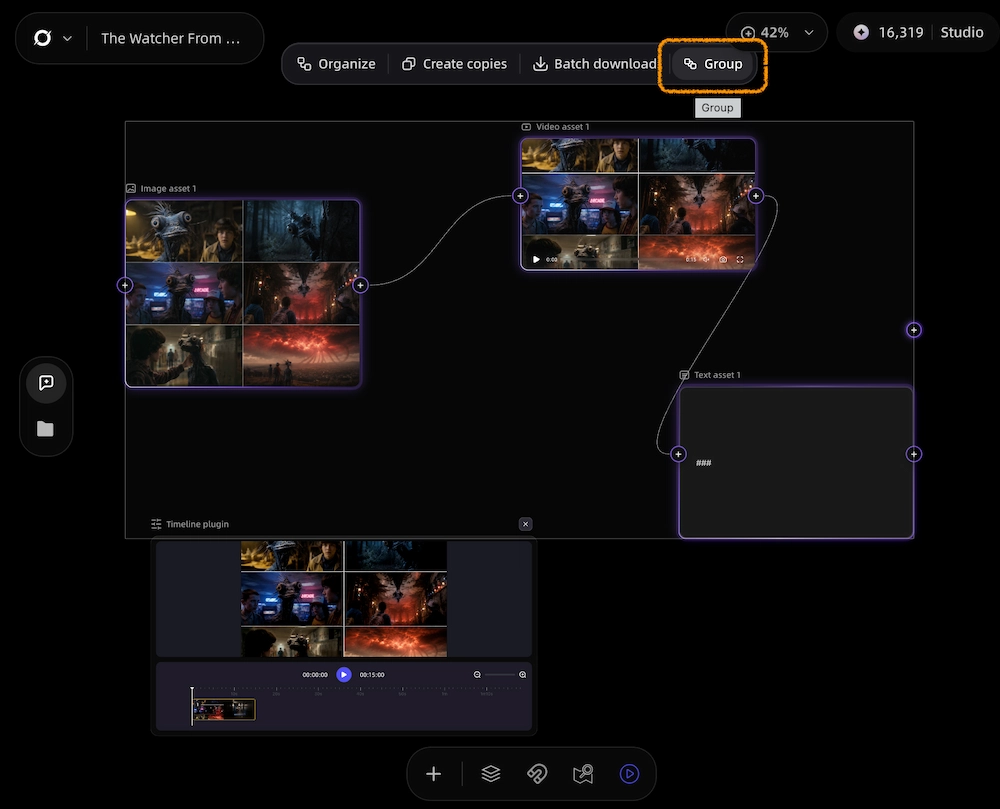
Task: Click the Image asset 1 picture icon
Action: coord(131,189)
